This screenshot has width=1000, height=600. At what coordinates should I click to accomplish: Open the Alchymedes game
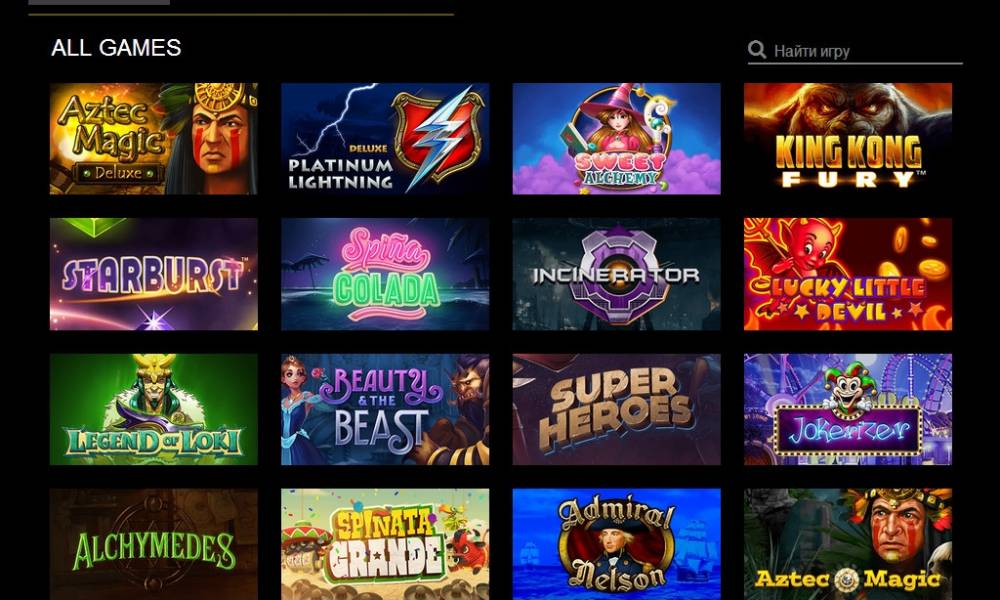[x=154, y=545]
